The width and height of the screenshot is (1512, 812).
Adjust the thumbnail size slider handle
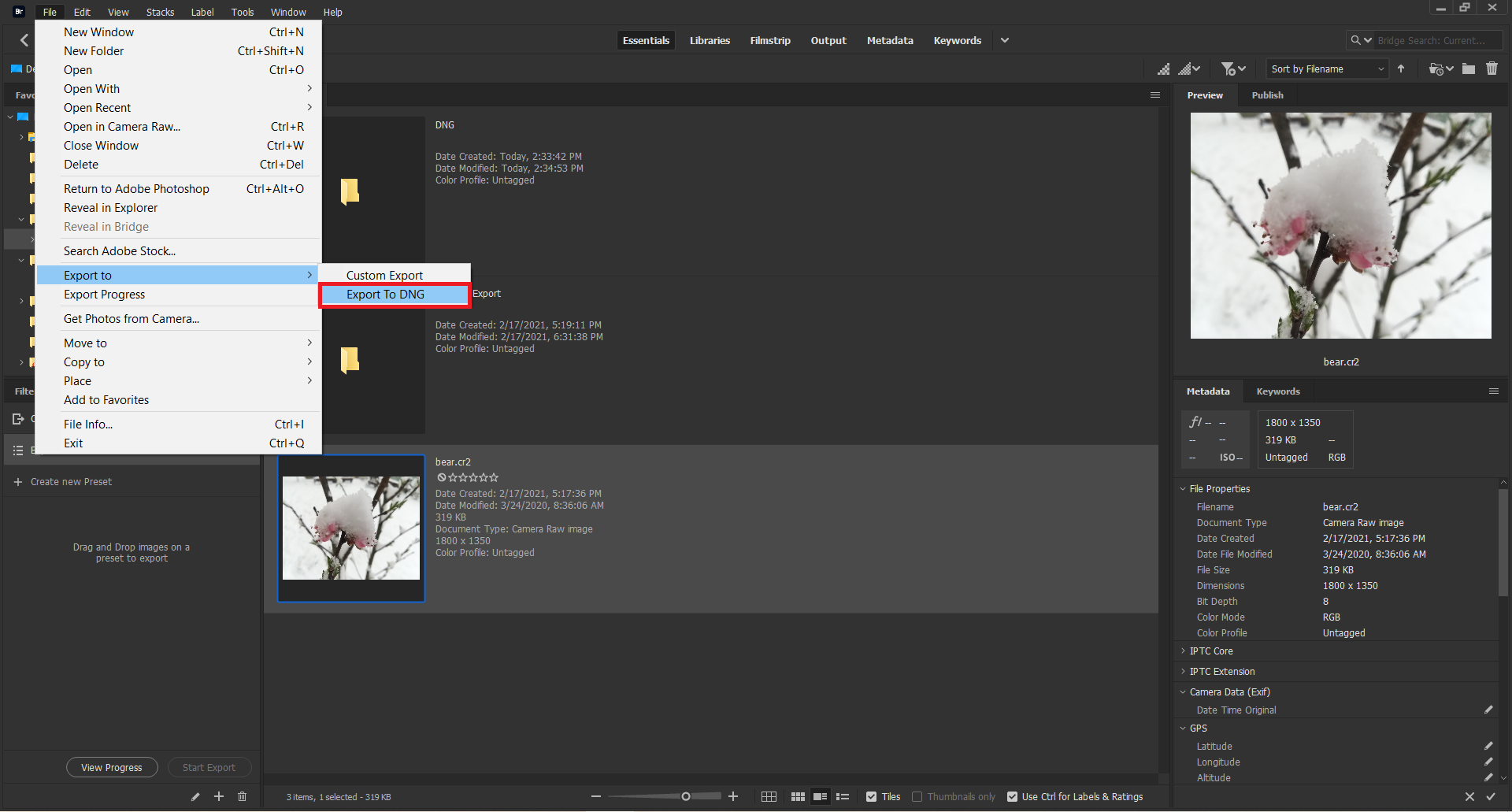pos(686,797)
